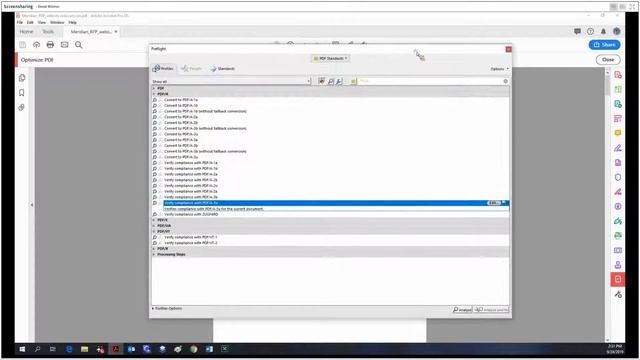Click the topmost red tool icon in right pane
Screen dimensions: 640x360
618,75
